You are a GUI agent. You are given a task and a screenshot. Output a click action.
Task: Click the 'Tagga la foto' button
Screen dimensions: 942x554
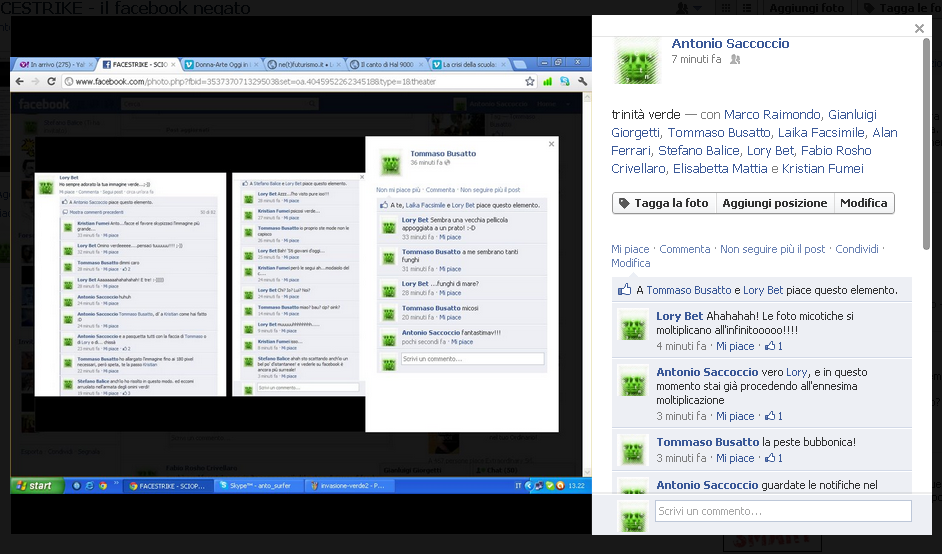click(664, 203)
